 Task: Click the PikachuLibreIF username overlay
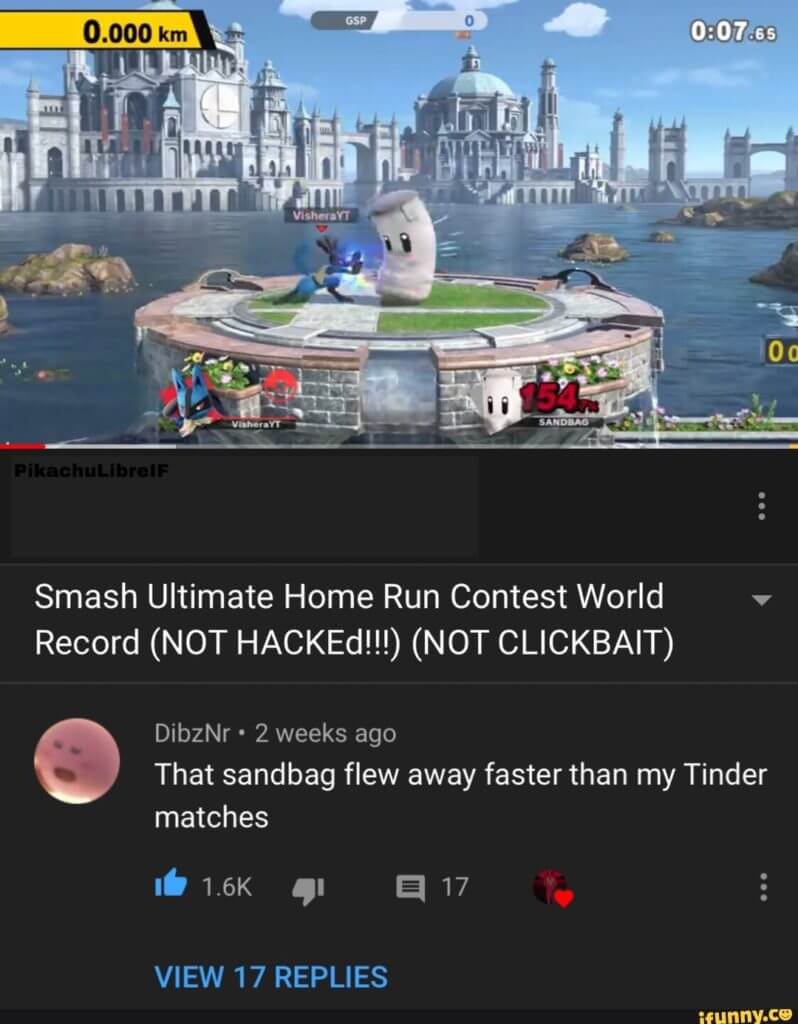click(x=91, y=470)
